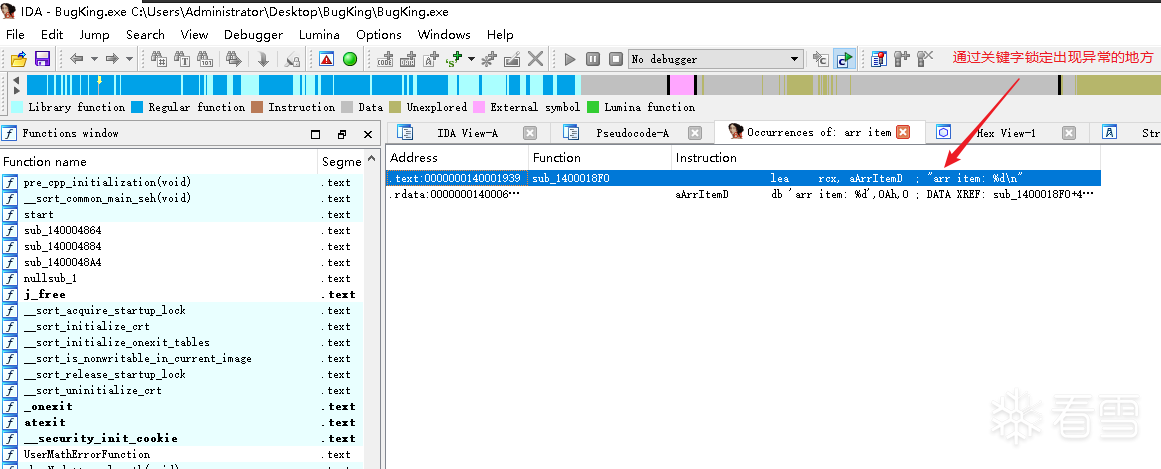1161x469 pixels.
Task: Click the delete-watch X toolbar icon
Action: pyautogui.click(x=925, y=59)
